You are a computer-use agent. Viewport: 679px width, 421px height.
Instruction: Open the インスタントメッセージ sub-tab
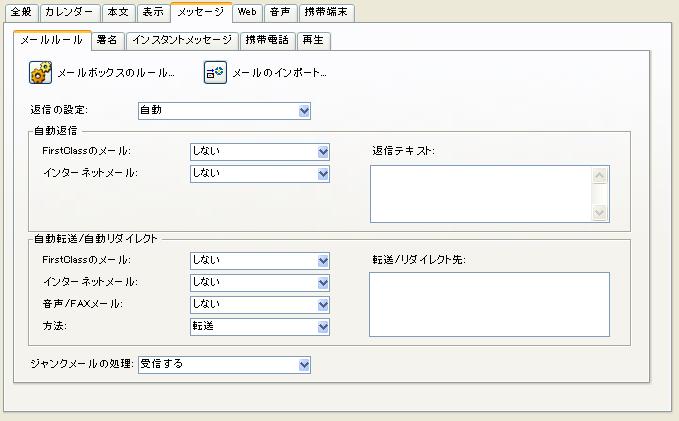coord(183,41)
